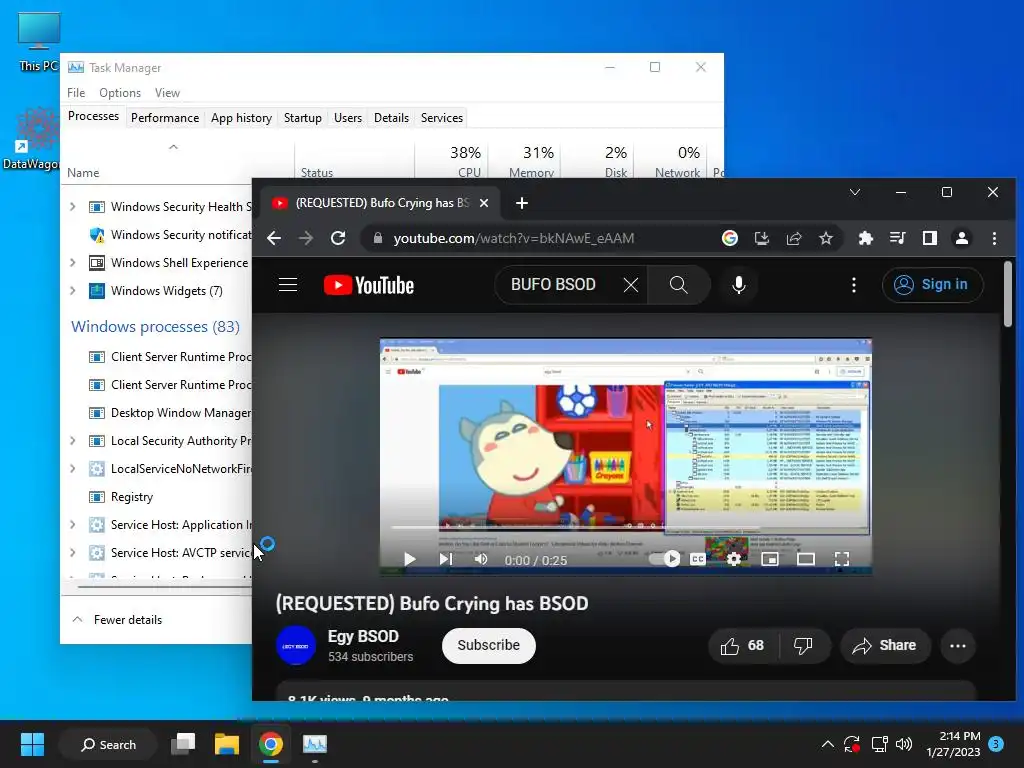Install app icon in address bar
Screen dimensions: 1024x768
(x=761, y=238)
